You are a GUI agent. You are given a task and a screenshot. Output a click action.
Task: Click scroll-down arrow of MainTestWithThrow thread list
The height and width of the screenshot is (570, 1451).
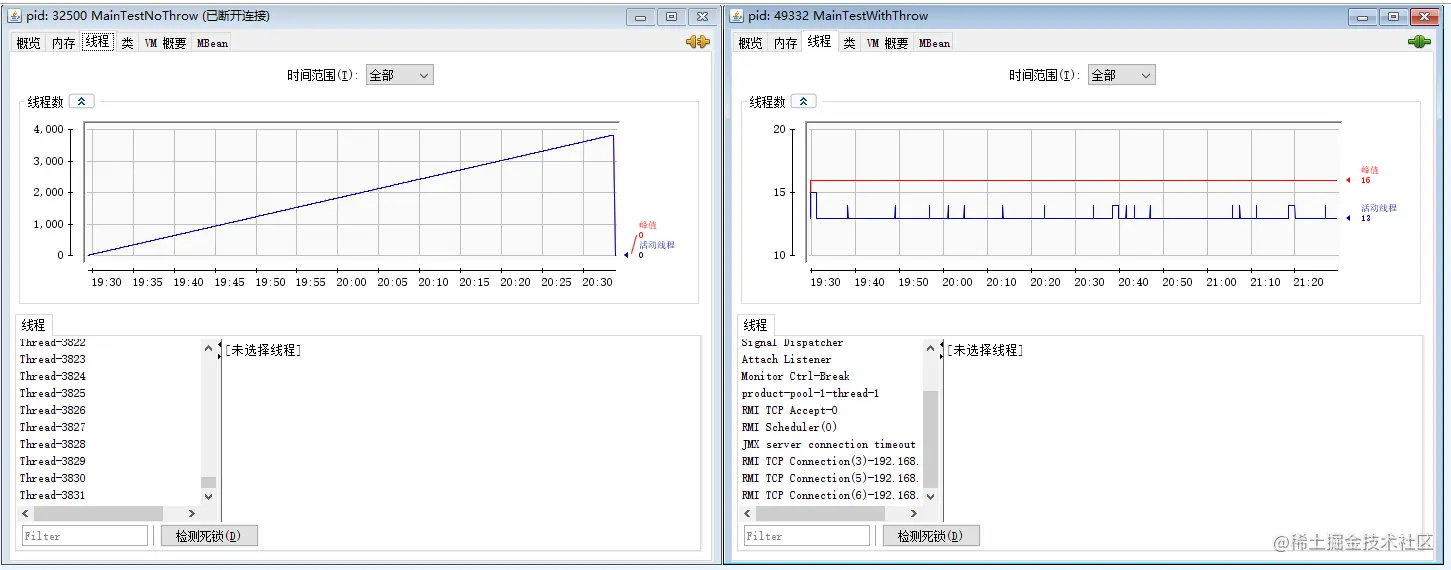[930, 496]
